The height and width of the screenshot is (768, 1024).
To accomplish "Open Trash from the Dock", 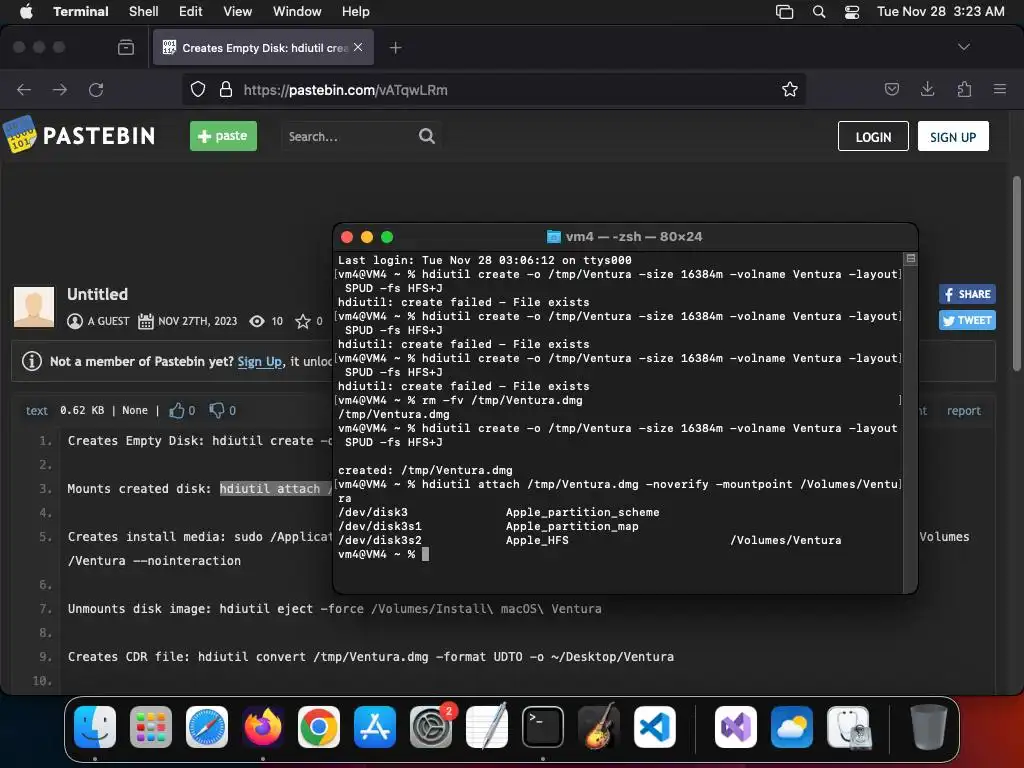I will point(929,726).
